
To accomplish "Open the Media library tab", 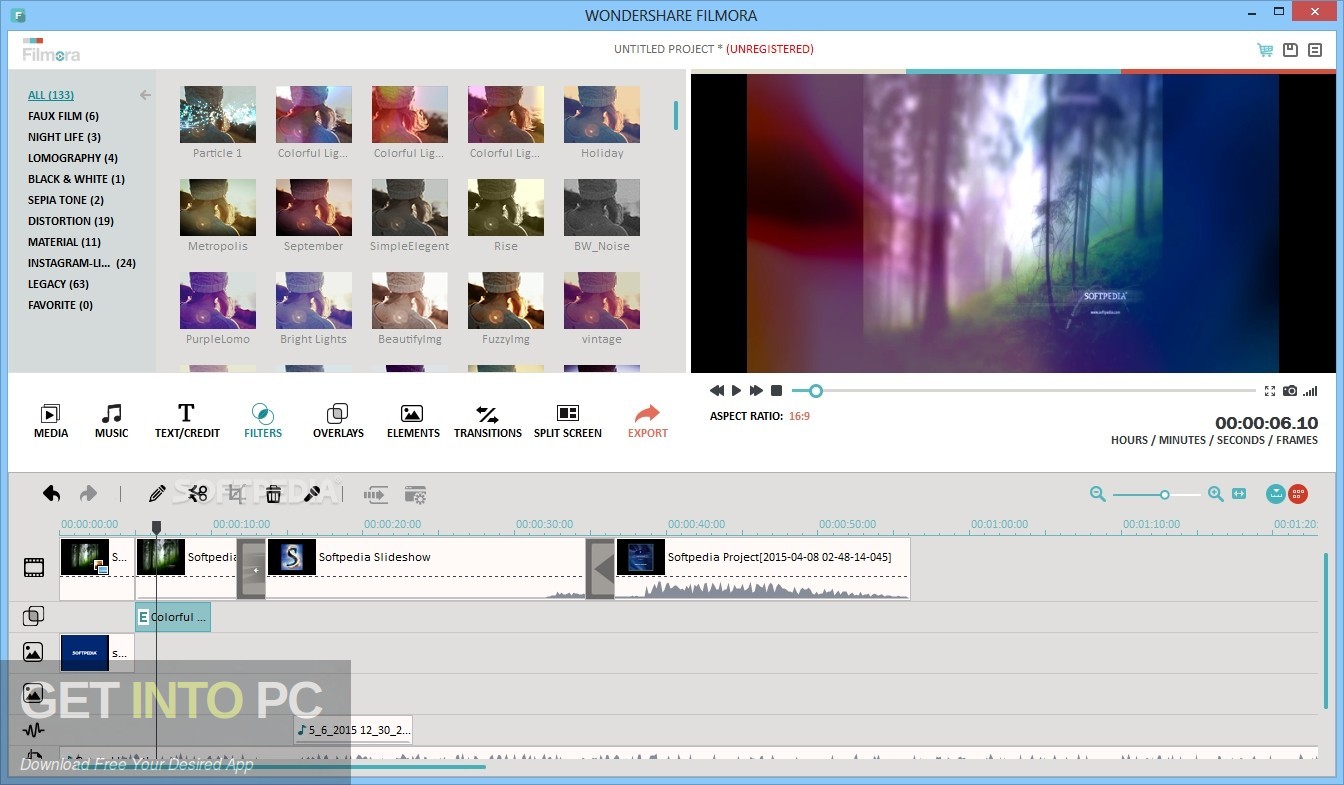I will [51, 421].
